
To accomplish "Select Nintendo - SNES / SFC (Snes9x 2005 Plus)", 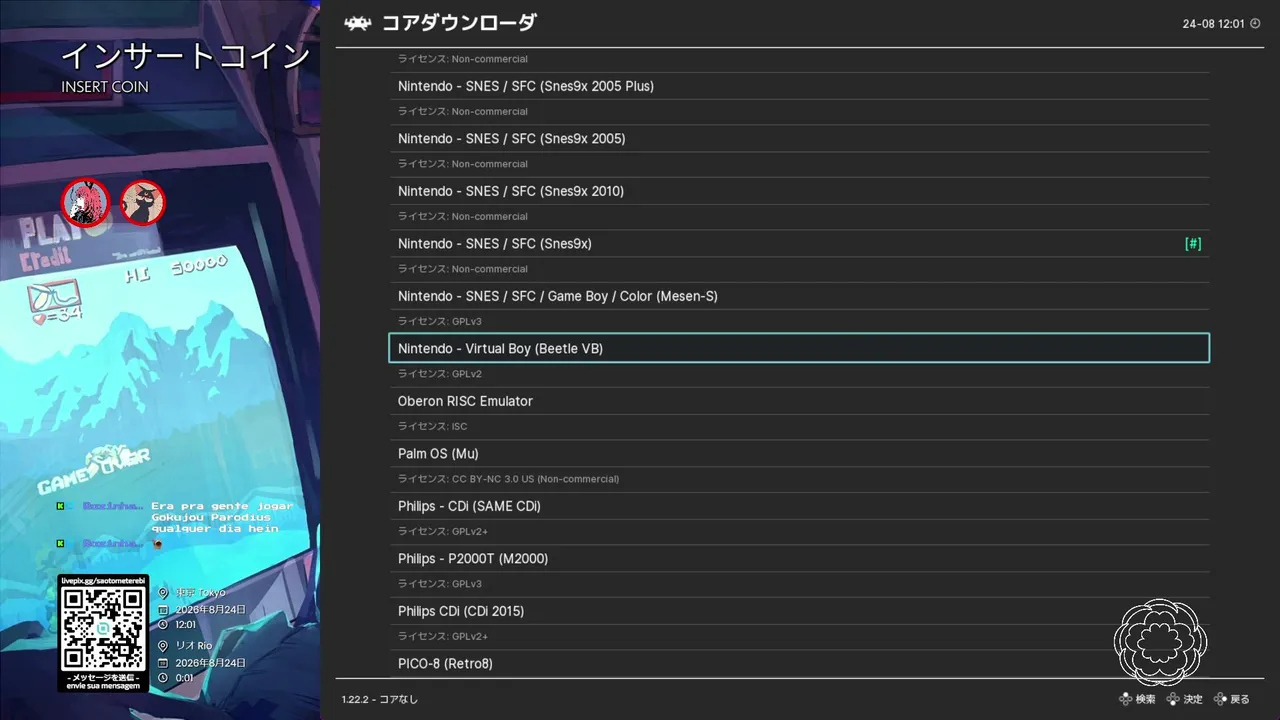I will click(799, 86).
